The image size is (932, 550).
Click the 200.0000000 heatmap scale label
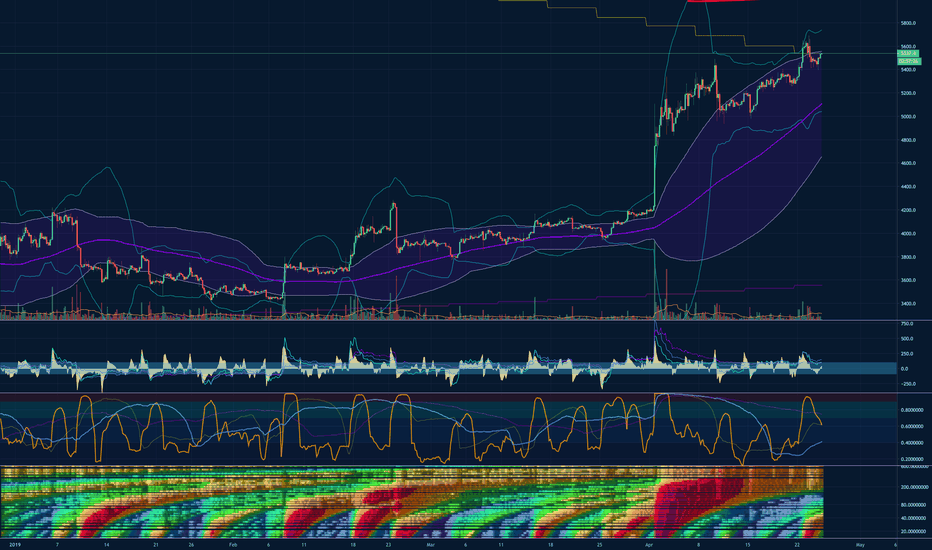click(x=914, y=487)
